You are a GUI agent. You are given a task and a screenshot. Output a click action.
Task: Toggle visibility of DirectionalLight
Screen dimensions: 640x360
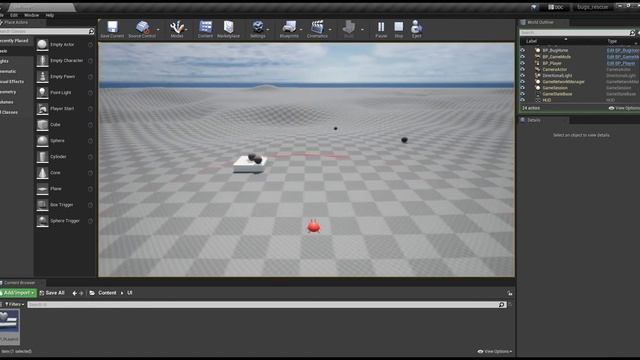click(x=522, y=76)
